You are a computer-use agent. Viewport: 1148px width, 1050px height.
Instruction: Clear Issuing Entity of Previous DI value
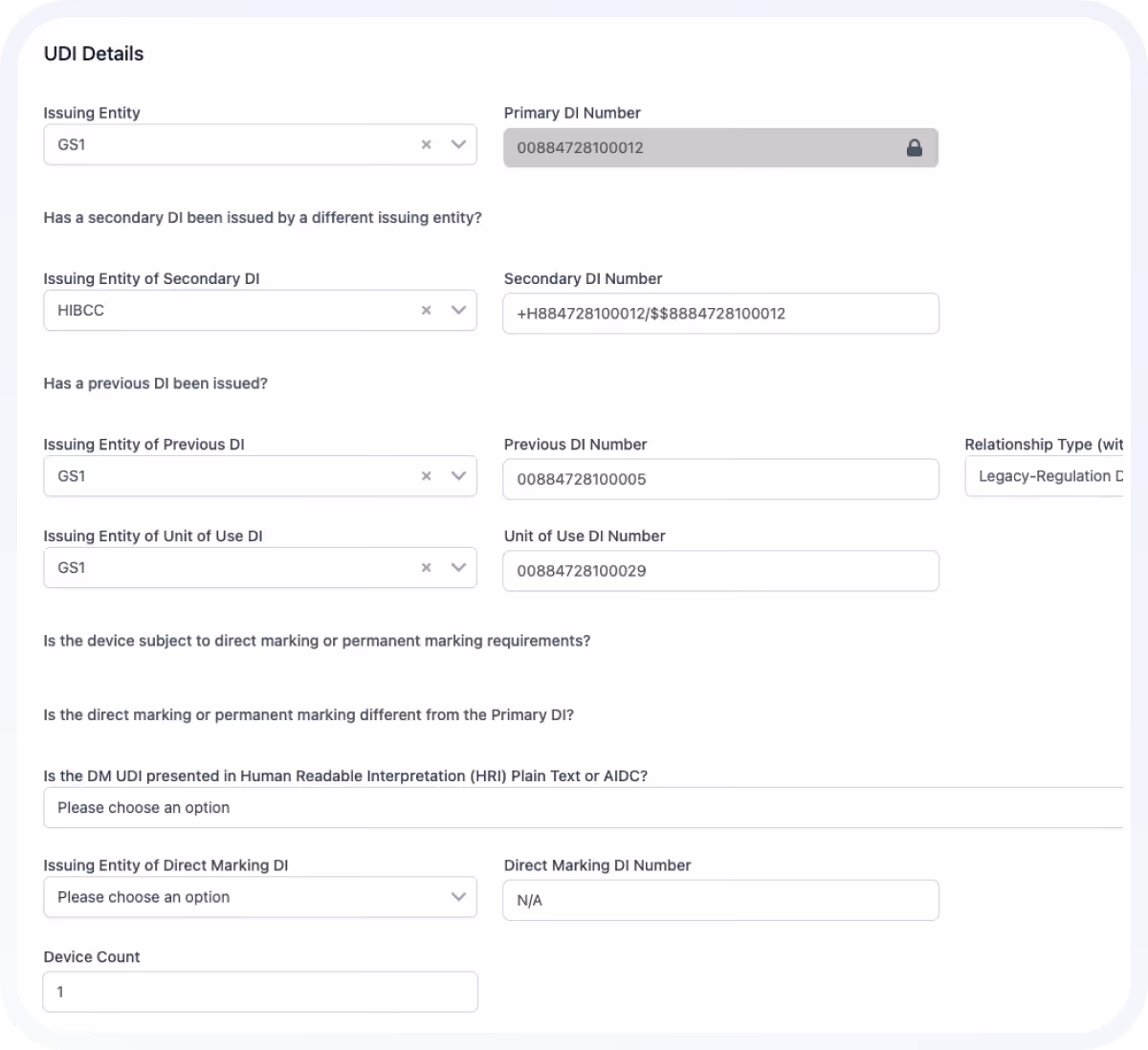(427, 476)
